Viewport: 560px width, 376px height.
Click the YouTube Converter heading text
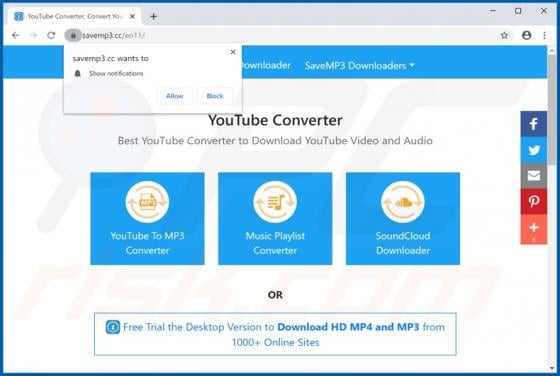click(x=275, y=120)
